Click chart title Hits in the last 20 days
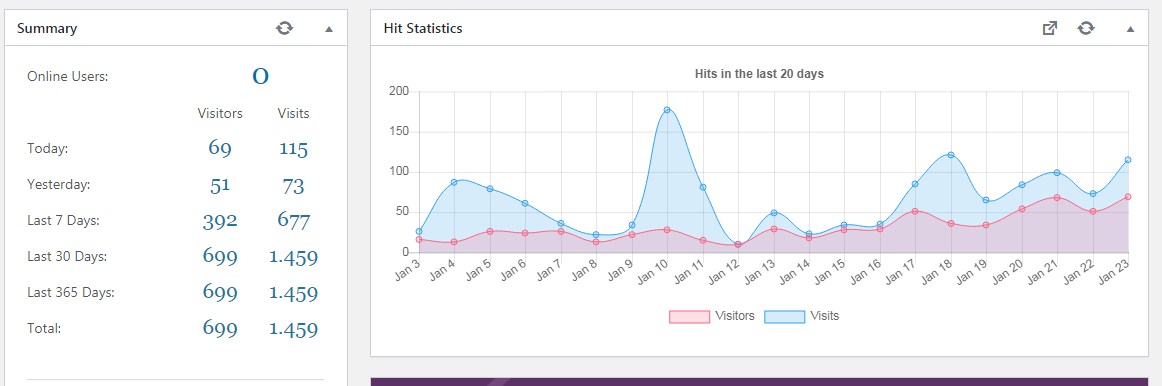 click(x=759, y=74)
